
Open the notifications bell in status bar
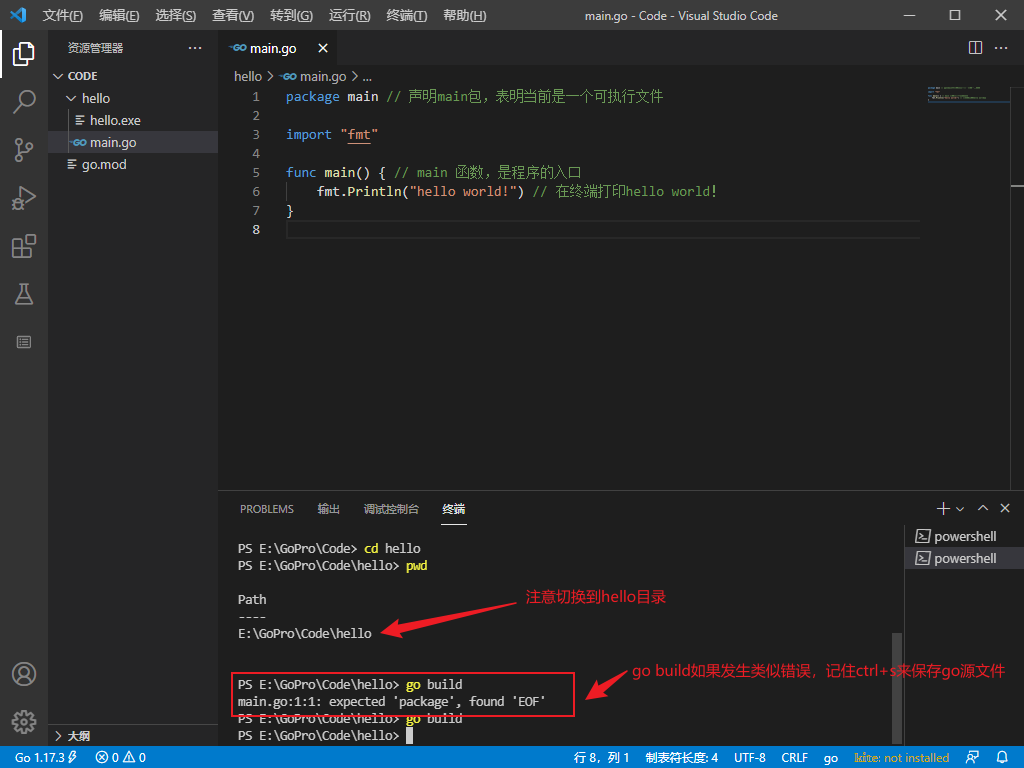pos(1003,757)
